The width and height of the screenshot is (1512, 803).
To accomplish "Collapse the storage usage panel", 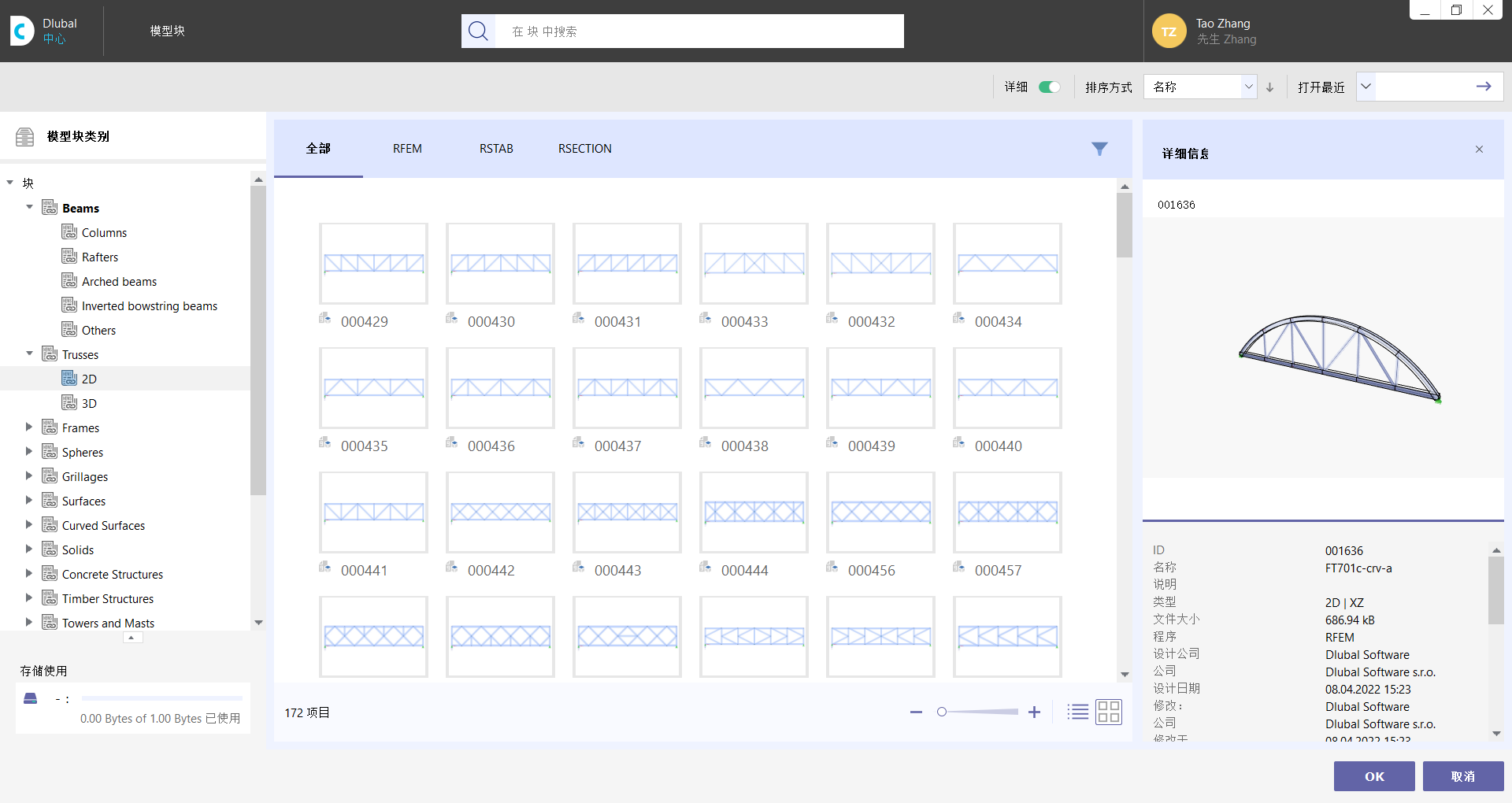I will click(x=133, y=638).
